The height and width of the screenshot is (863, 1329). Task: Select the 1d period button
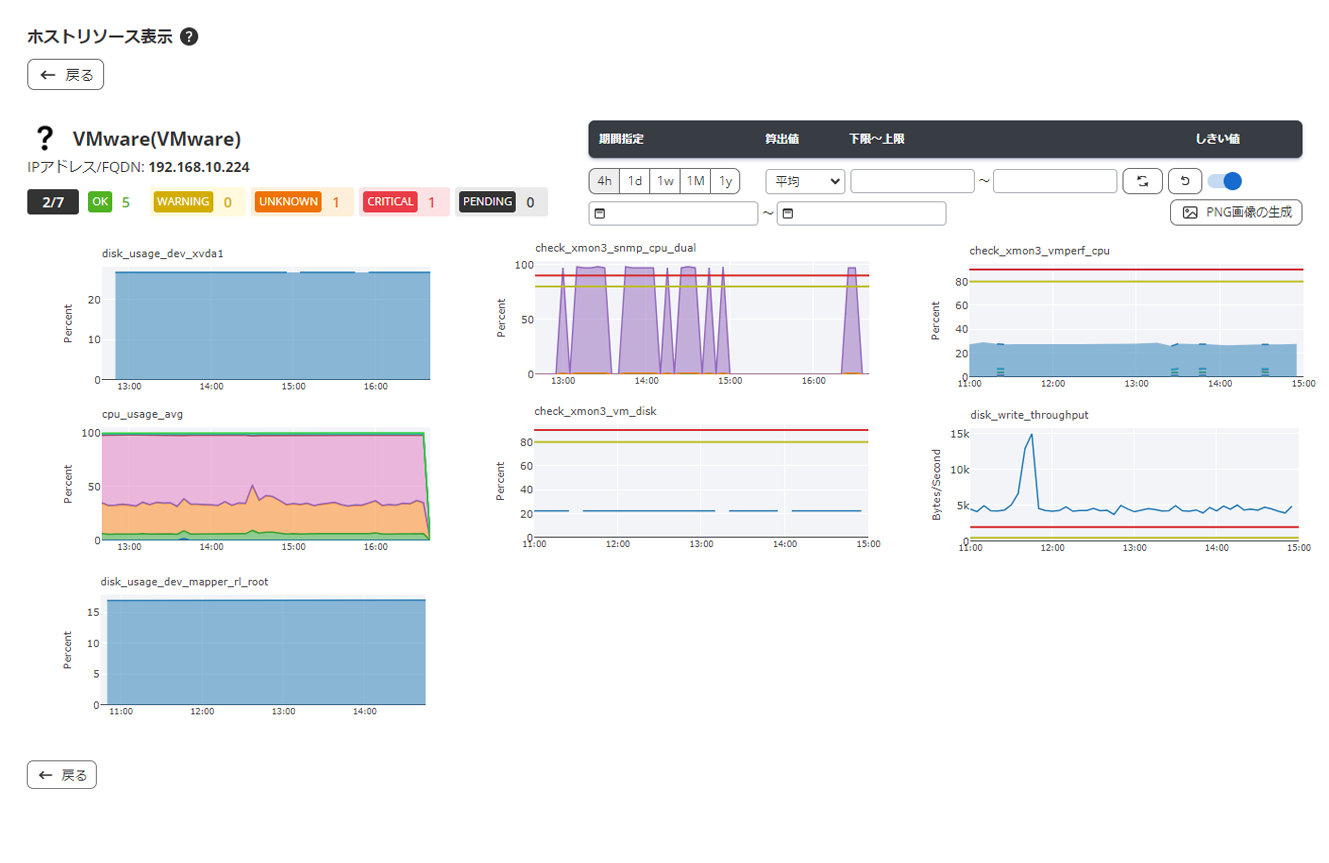[635, 181]
